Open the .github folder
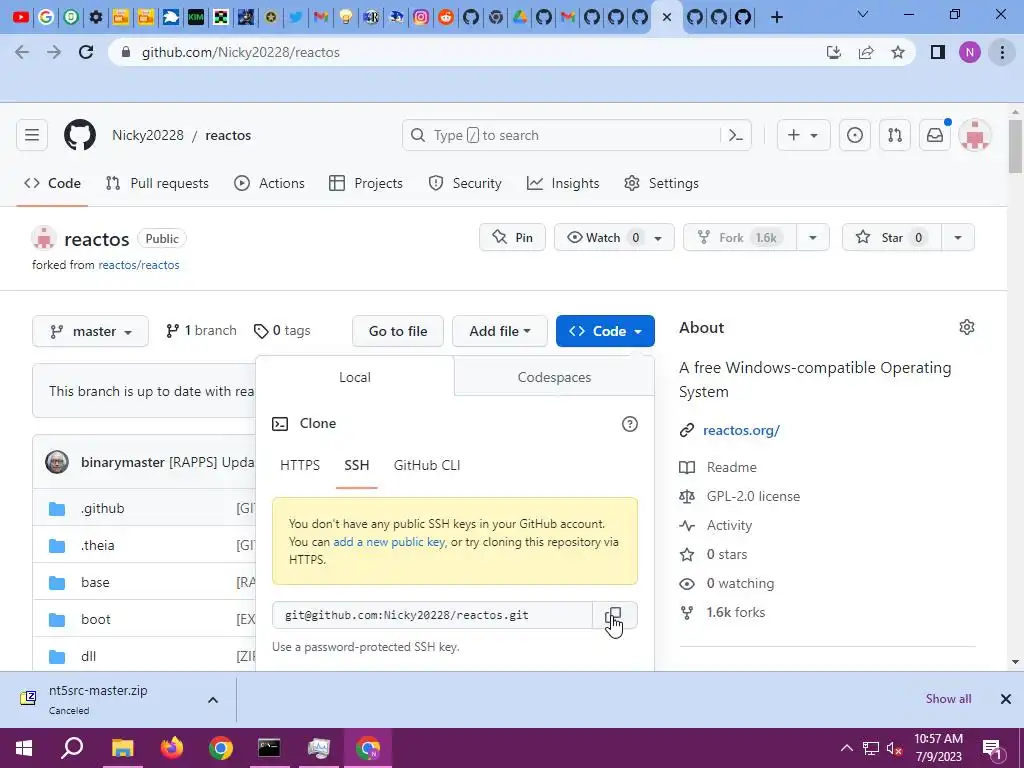The height and width of the screenshot is (768, 1024). (103, 508)
